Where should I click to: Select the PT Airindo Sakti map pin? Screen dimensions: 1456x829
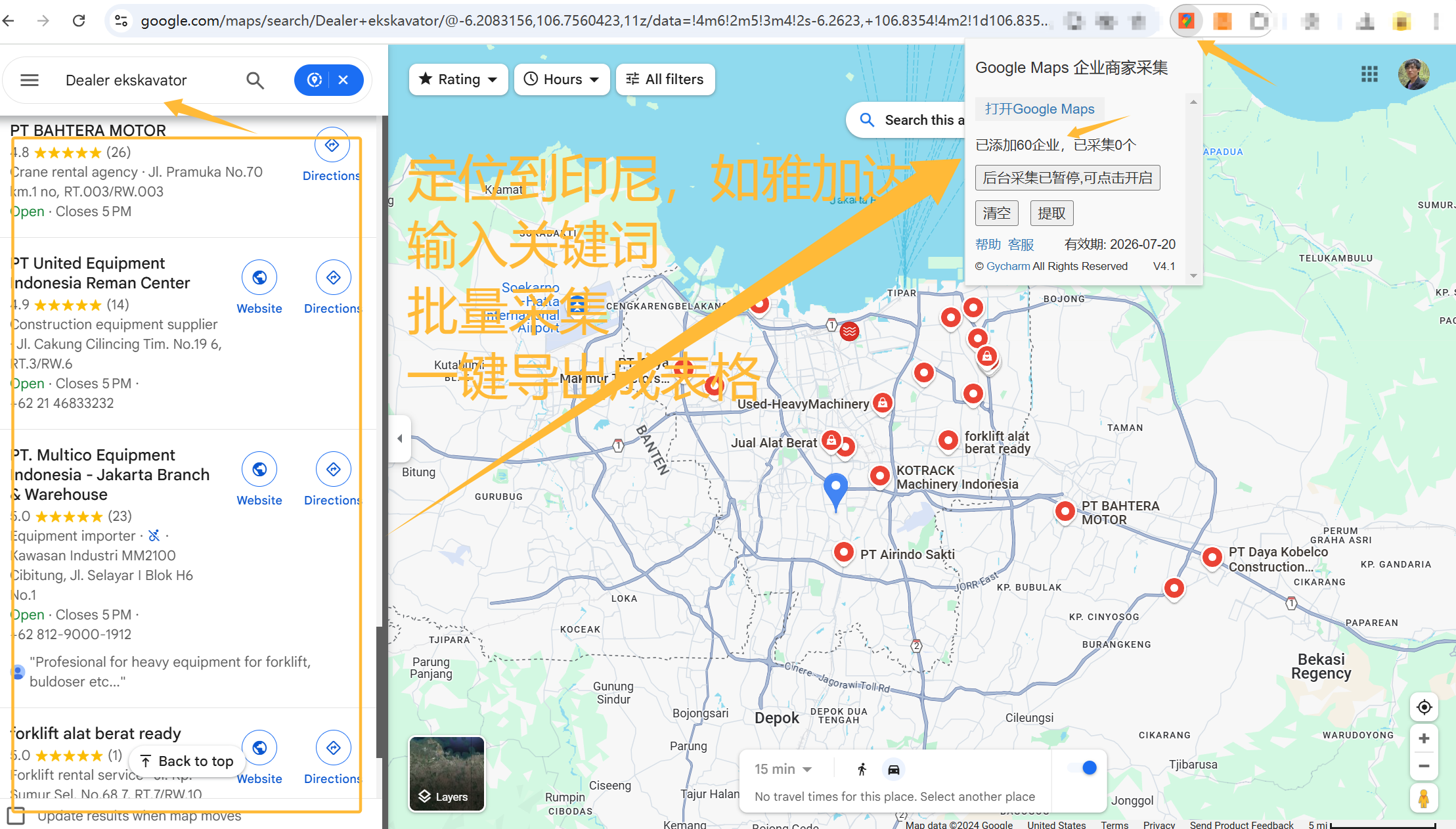pos(844,552)
